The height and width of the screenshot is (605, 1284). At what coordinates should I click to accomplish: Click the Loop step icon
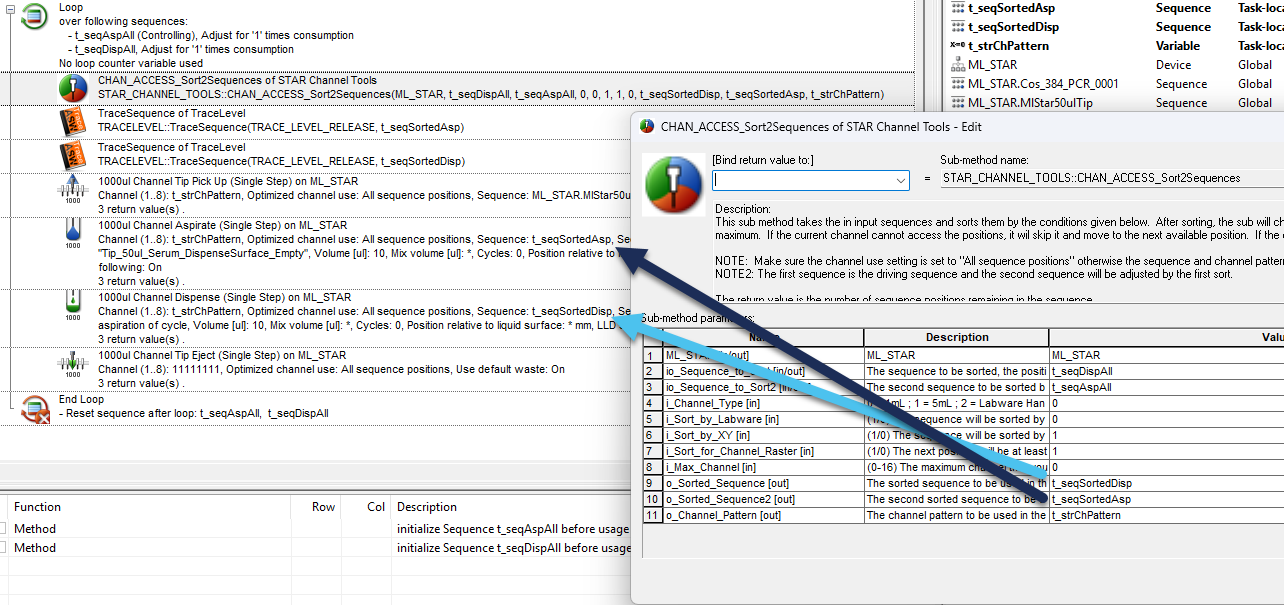click(x=35, y=16)
